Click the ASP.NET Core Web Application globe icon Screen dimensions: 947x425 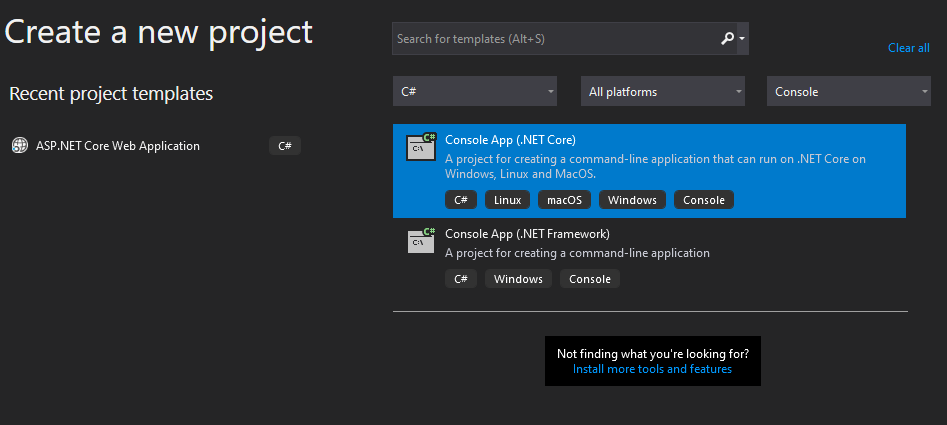(20, 145)
